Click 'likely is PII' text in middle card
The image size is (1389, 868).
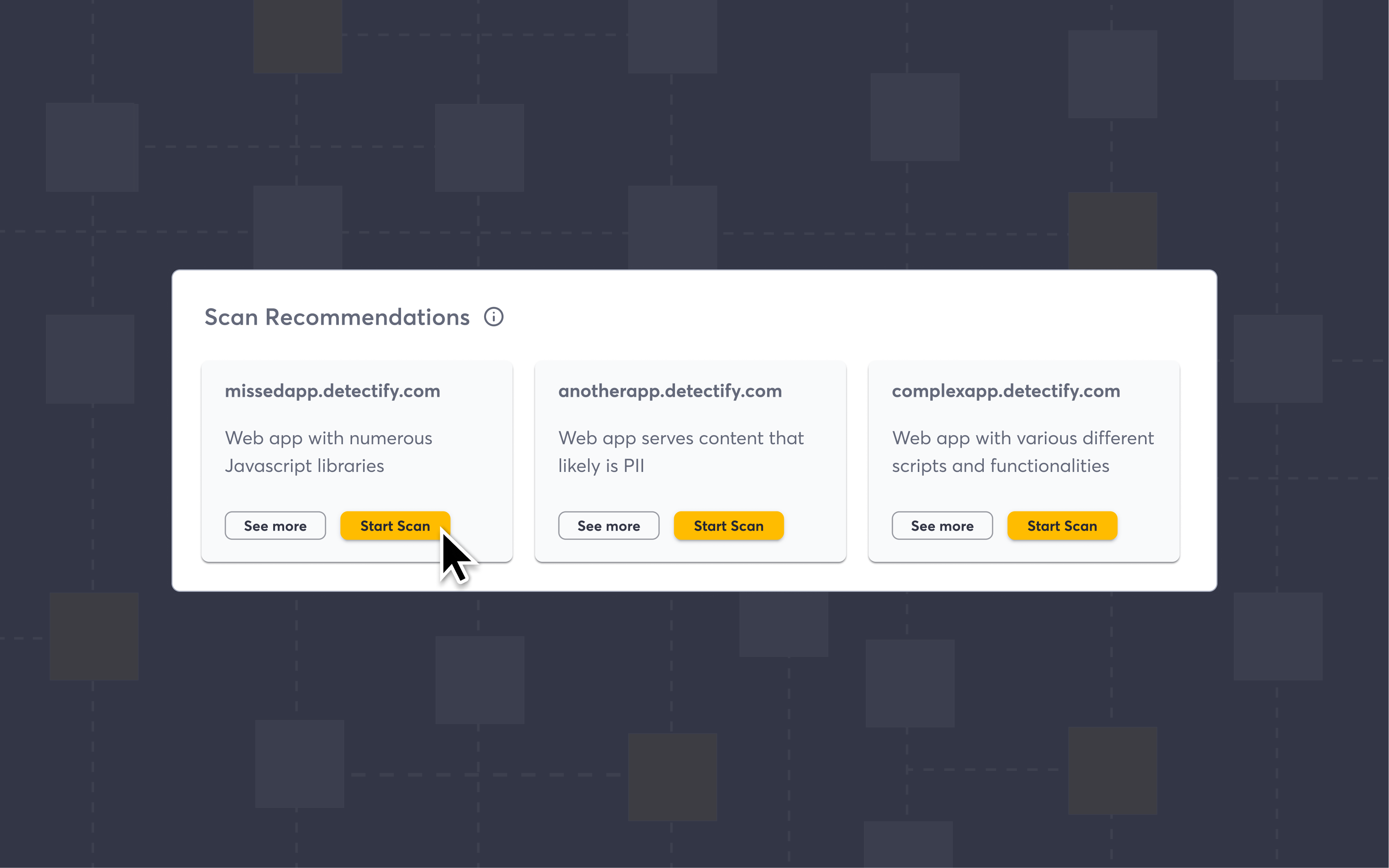[601, 465]
